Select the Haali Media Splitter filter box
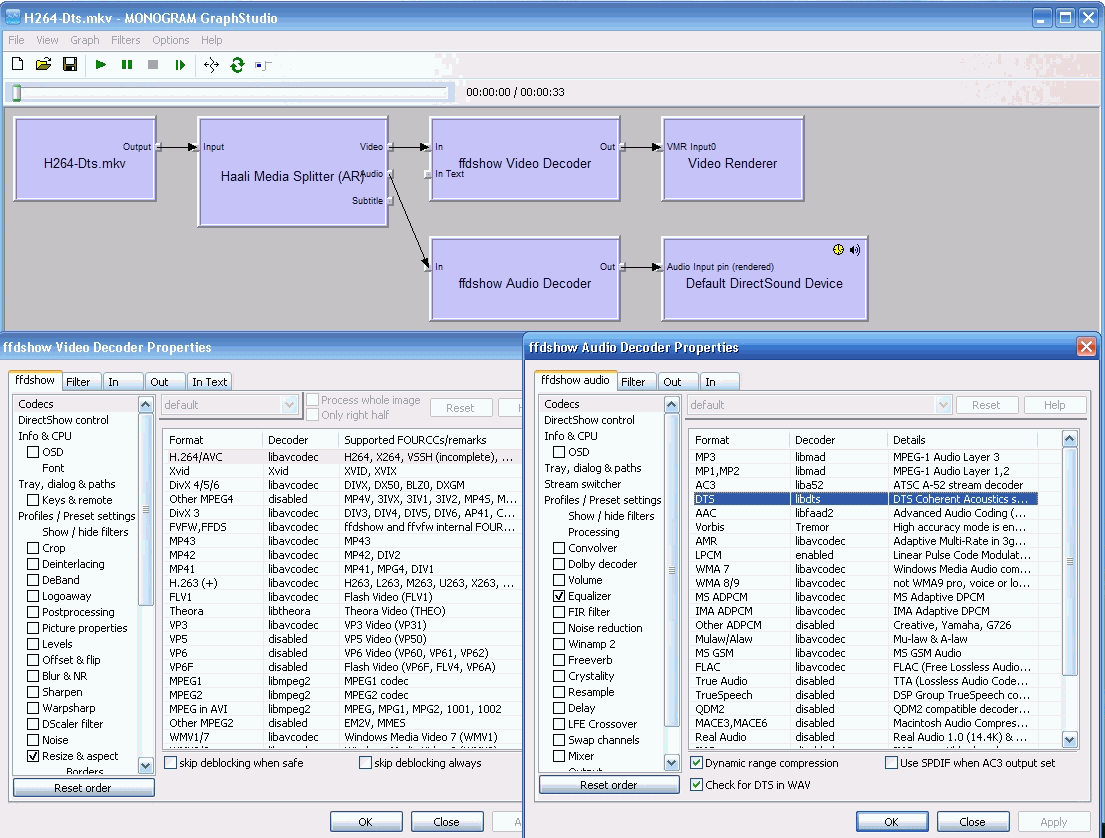1105x838 pixels. click(x=293, y=172)
